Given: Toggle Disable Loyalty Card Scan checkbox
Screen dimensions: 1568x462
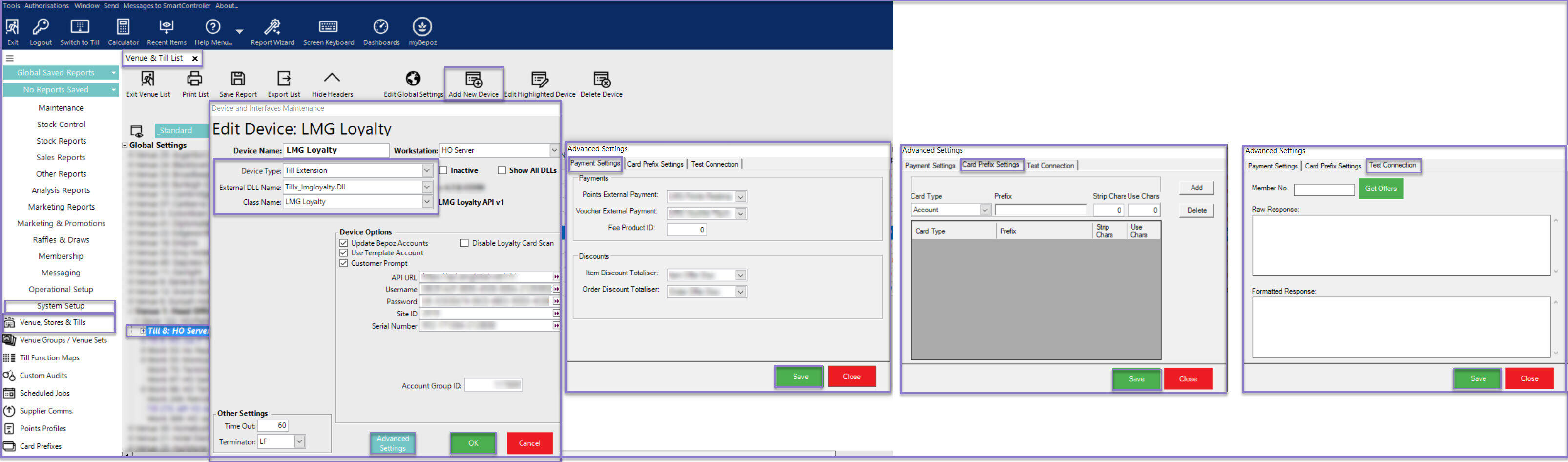Looking at the screenshot, I should (x=464, y=243).
